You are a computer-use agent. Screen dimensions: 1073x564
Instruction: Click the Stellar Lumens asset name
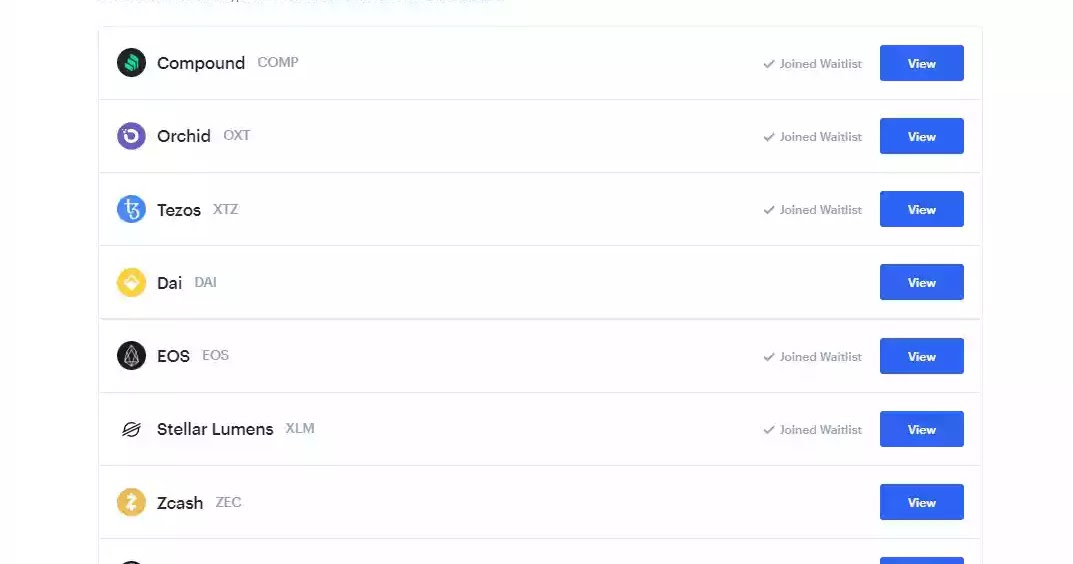coord(215,429)
